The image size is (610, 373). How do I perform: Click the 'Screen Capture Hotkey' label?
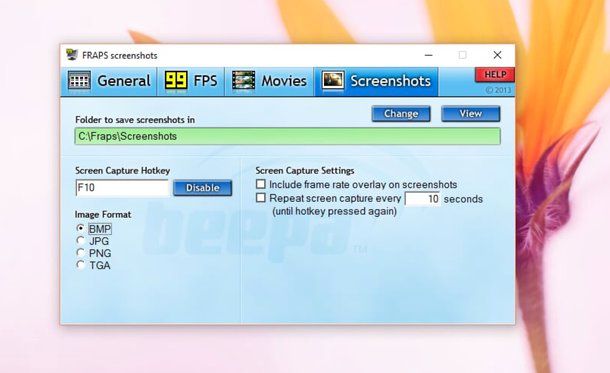tap(123, 171)
